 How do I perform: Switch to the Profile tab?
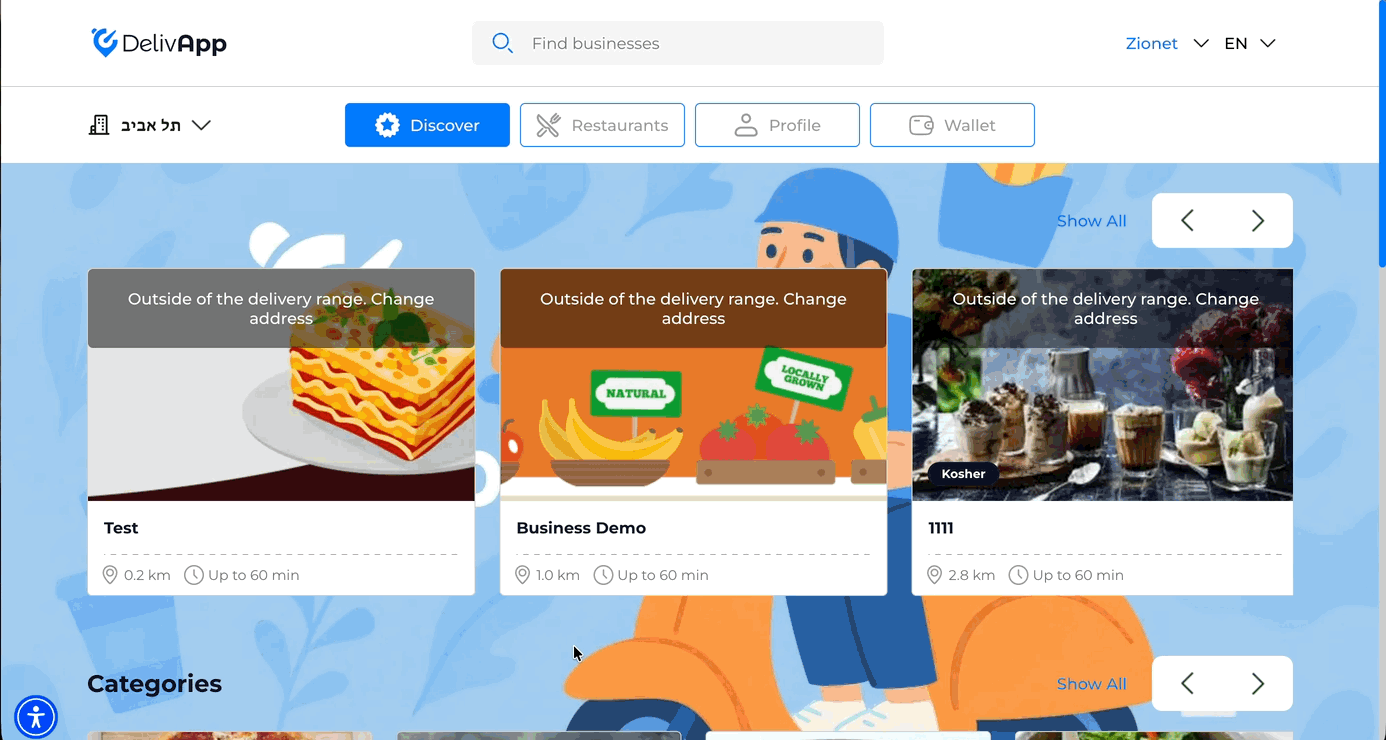pos(777,125)
